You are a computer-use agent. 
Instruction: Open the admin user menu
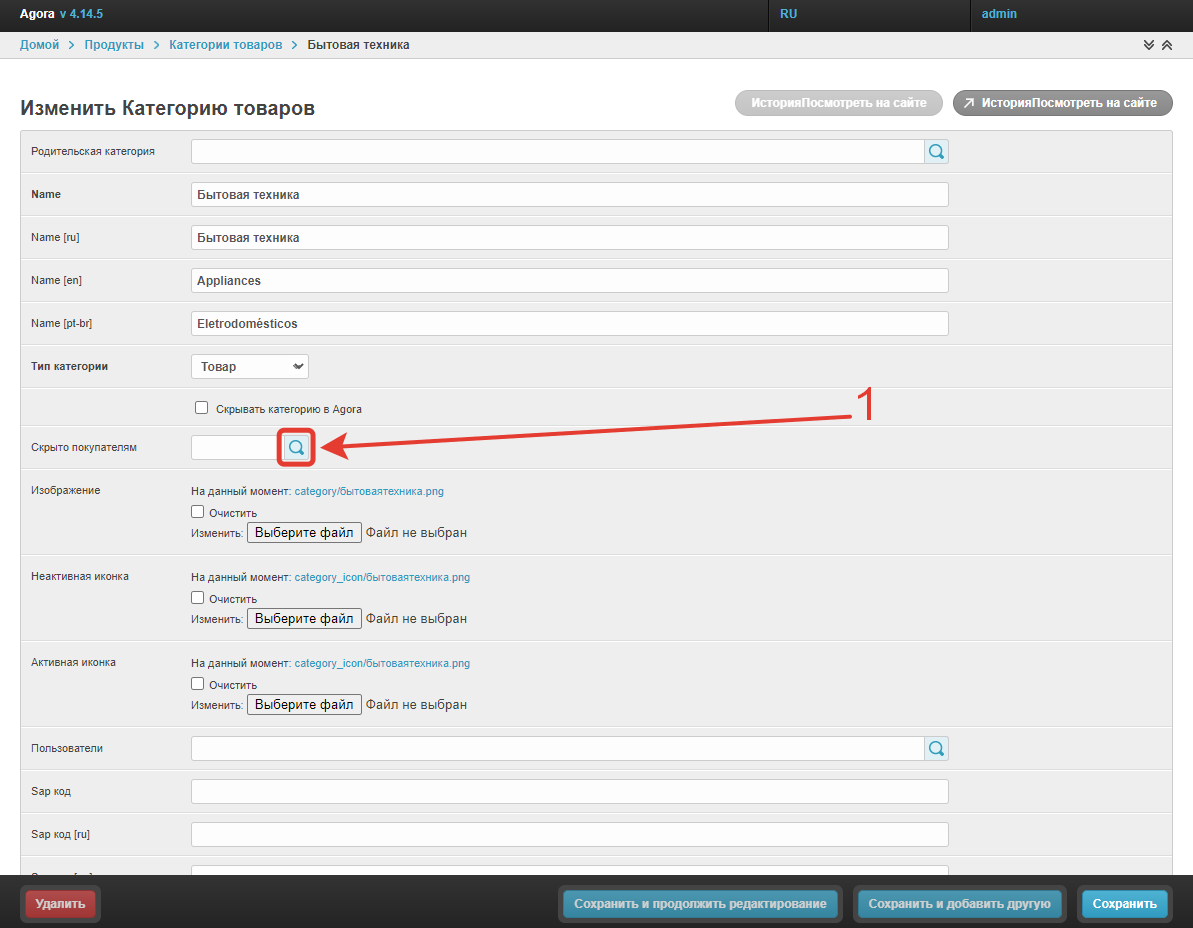[999, 15]
